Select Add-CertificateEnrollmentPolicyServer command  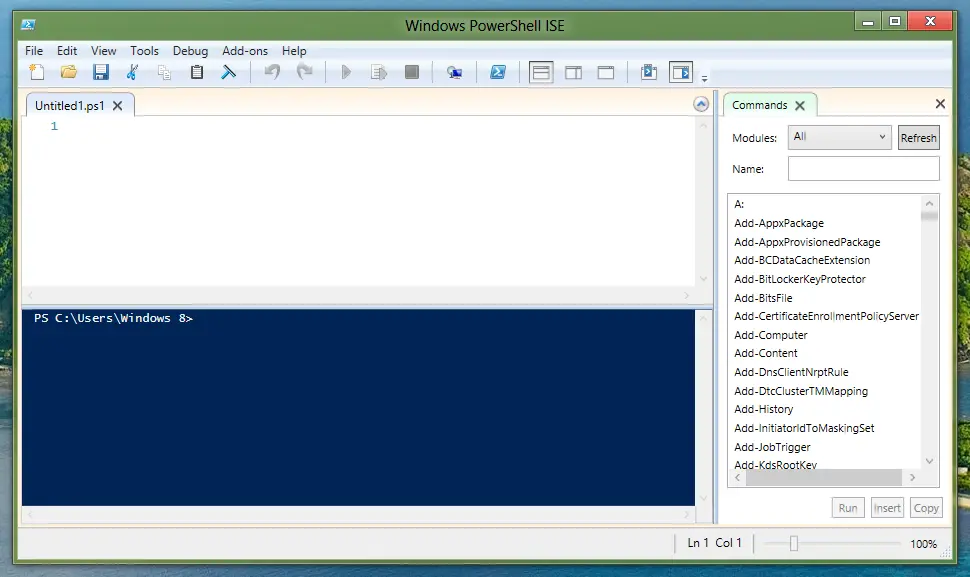[x=826, y=316]
